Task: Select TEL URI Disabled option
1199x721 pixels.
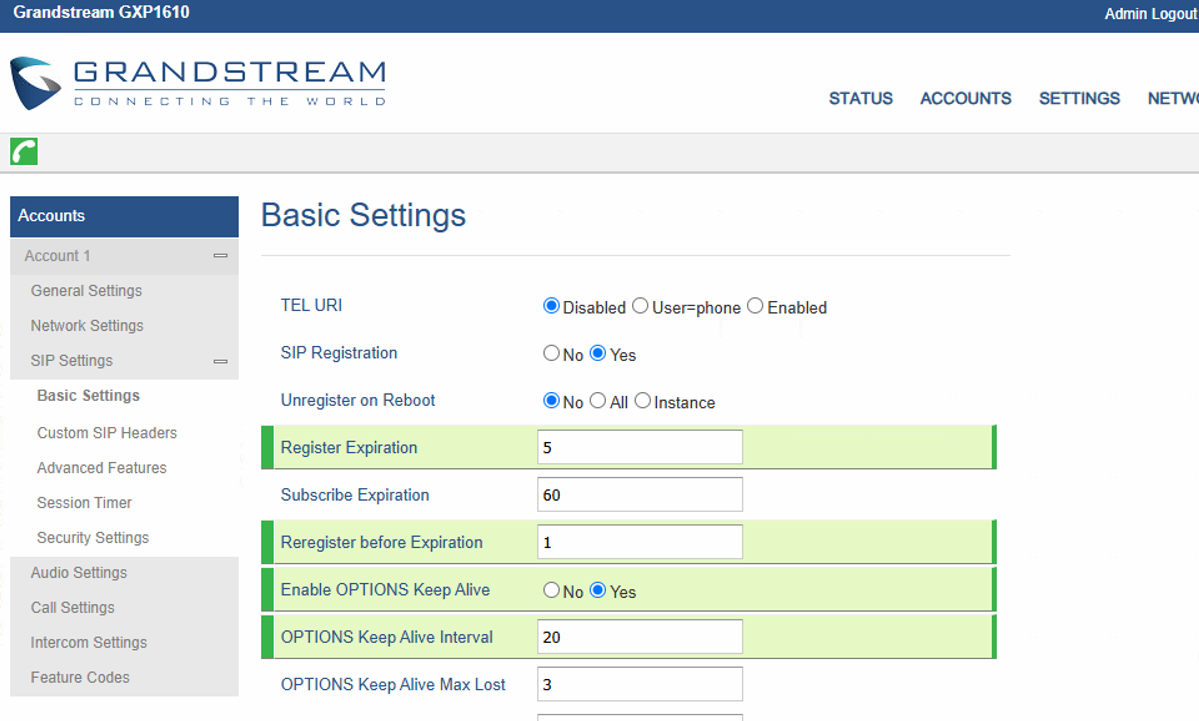Action: (551, 306)
